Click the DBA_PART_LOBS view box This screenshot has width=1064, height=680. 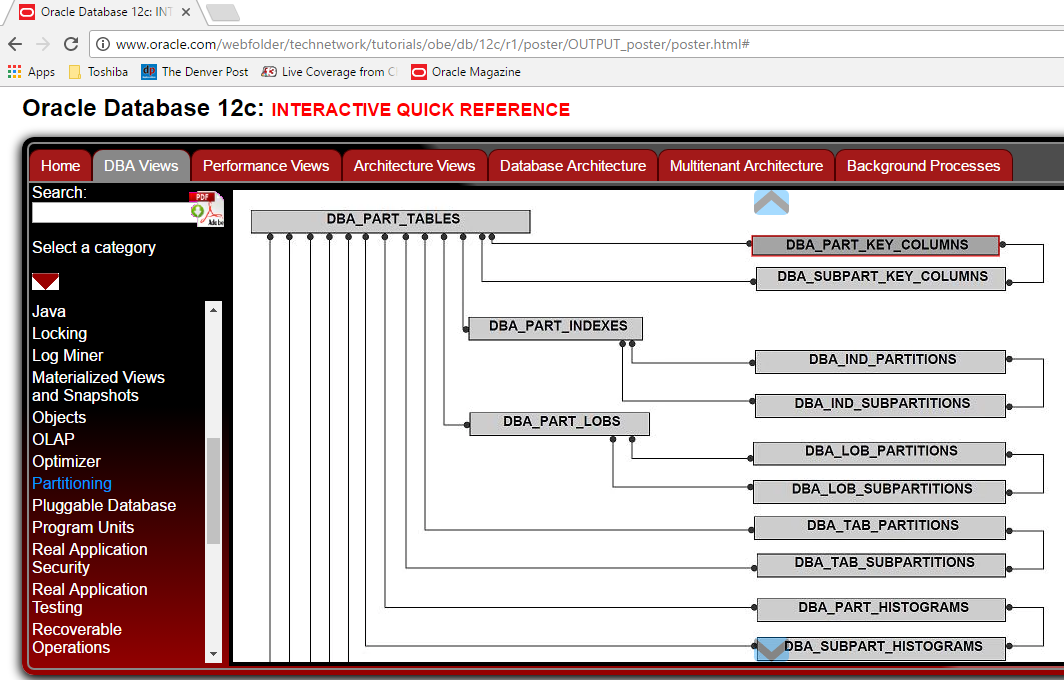click(559, 423)
